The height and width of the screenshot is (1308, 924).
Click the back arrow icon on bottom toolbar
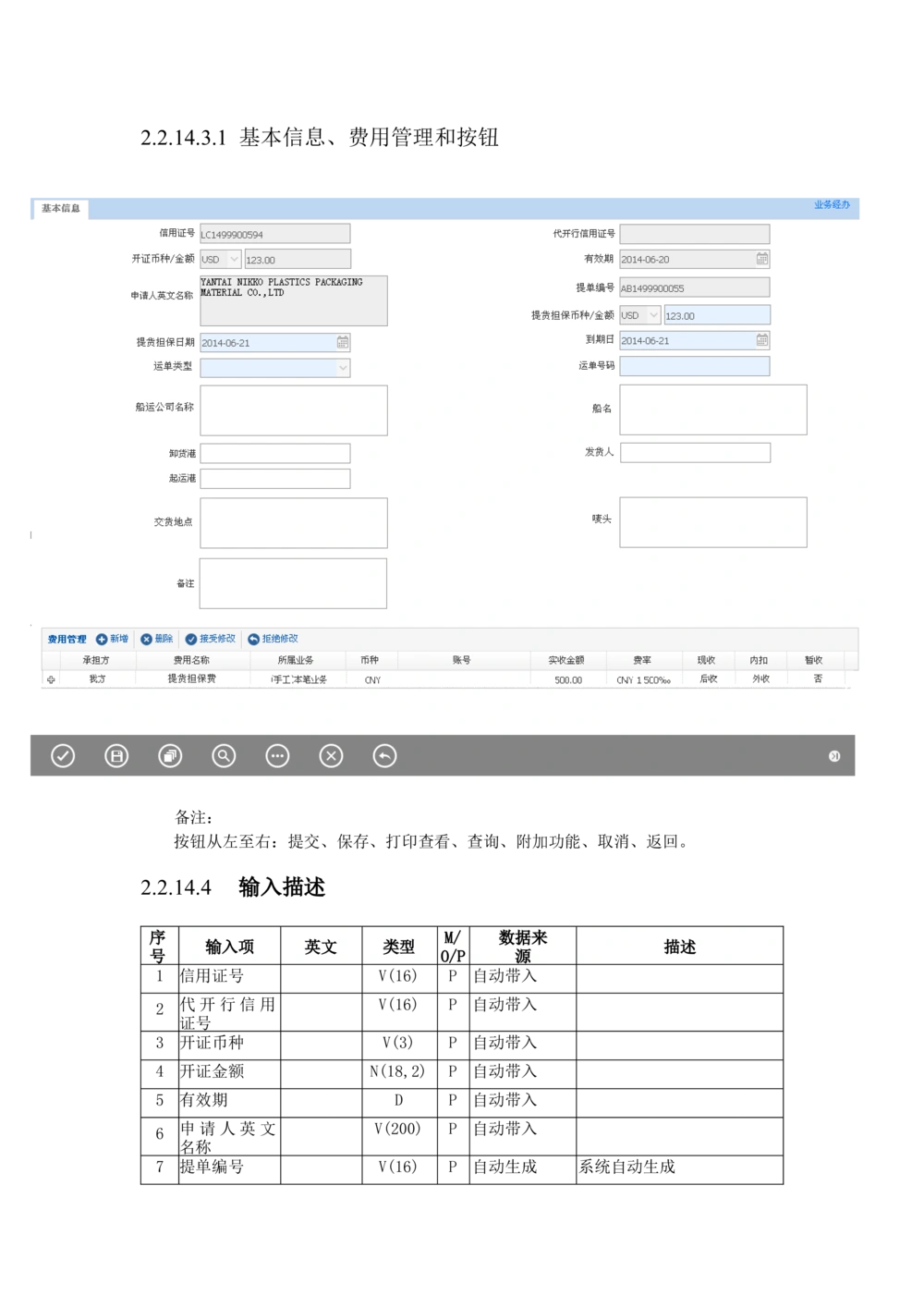(x=385, y=755)
